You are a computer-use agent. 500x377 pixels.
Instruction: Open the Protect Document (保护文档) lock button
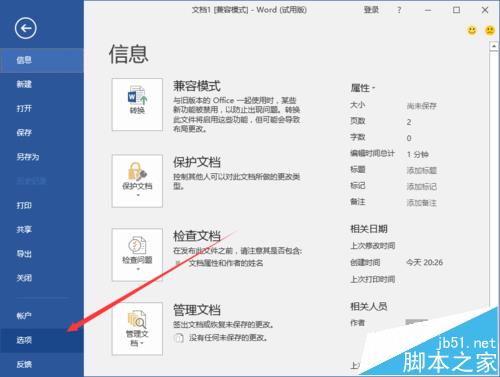137,181
